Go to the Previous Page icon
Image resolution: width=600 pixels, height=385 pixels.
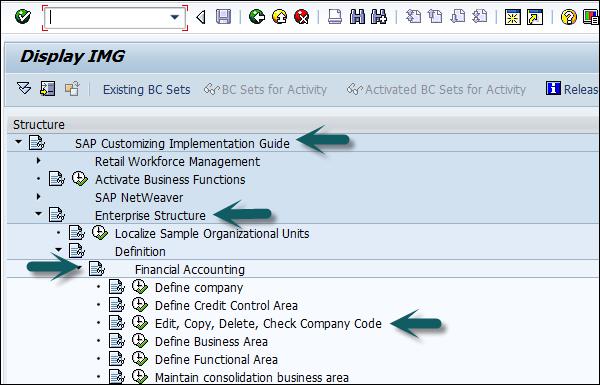pyautogui.click(x=435, y=17)
